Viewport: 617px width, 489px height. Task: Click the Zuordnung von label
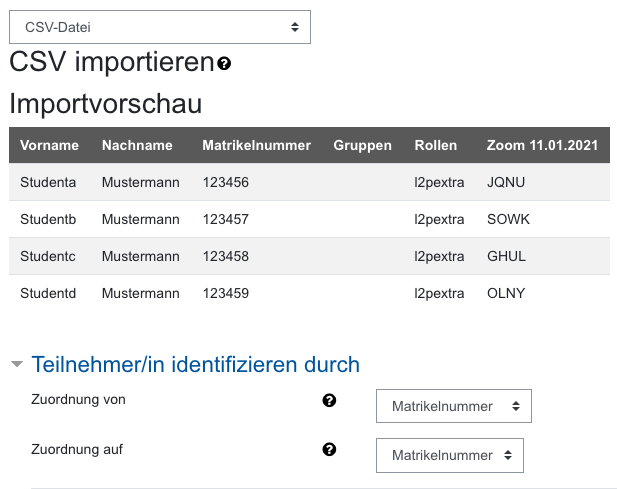[x=78, y=399]
